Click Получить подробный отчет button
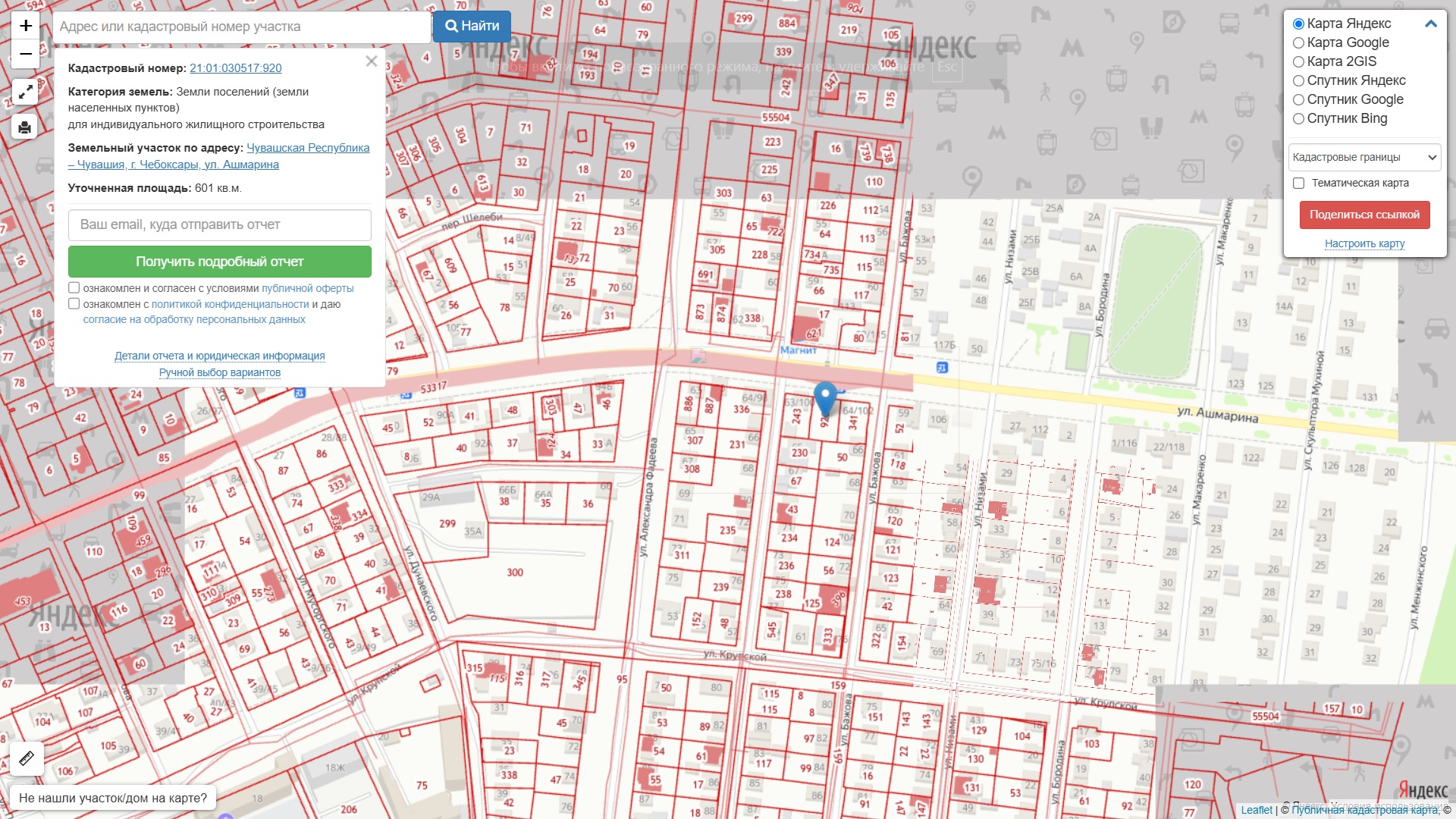Viewport: 1456px width, 819px height. tap(220, 262)
